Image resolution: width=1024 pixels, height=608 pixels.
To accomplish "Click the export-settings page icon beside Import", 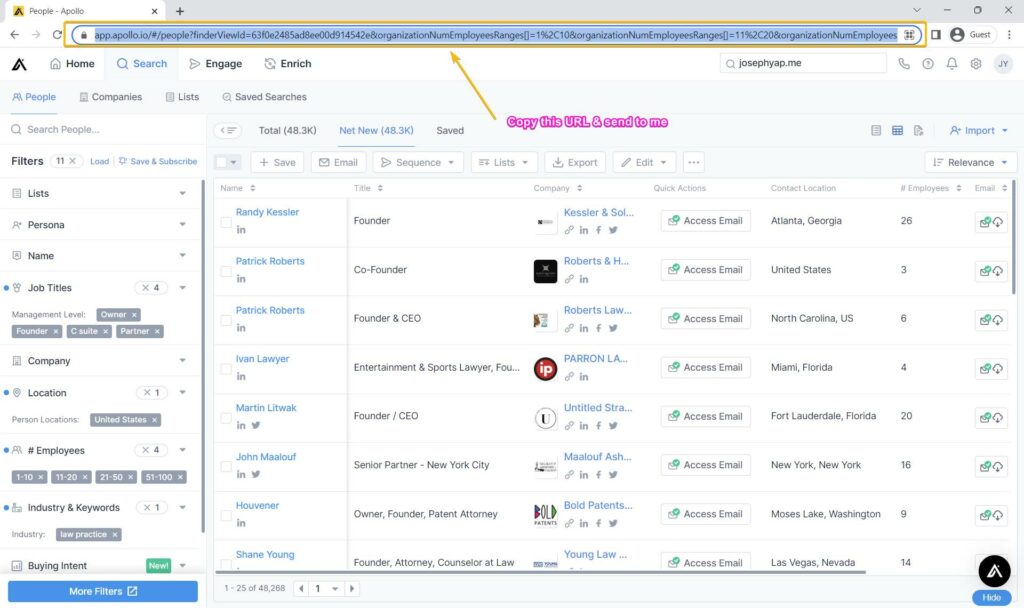I will [x=918, y=131].
